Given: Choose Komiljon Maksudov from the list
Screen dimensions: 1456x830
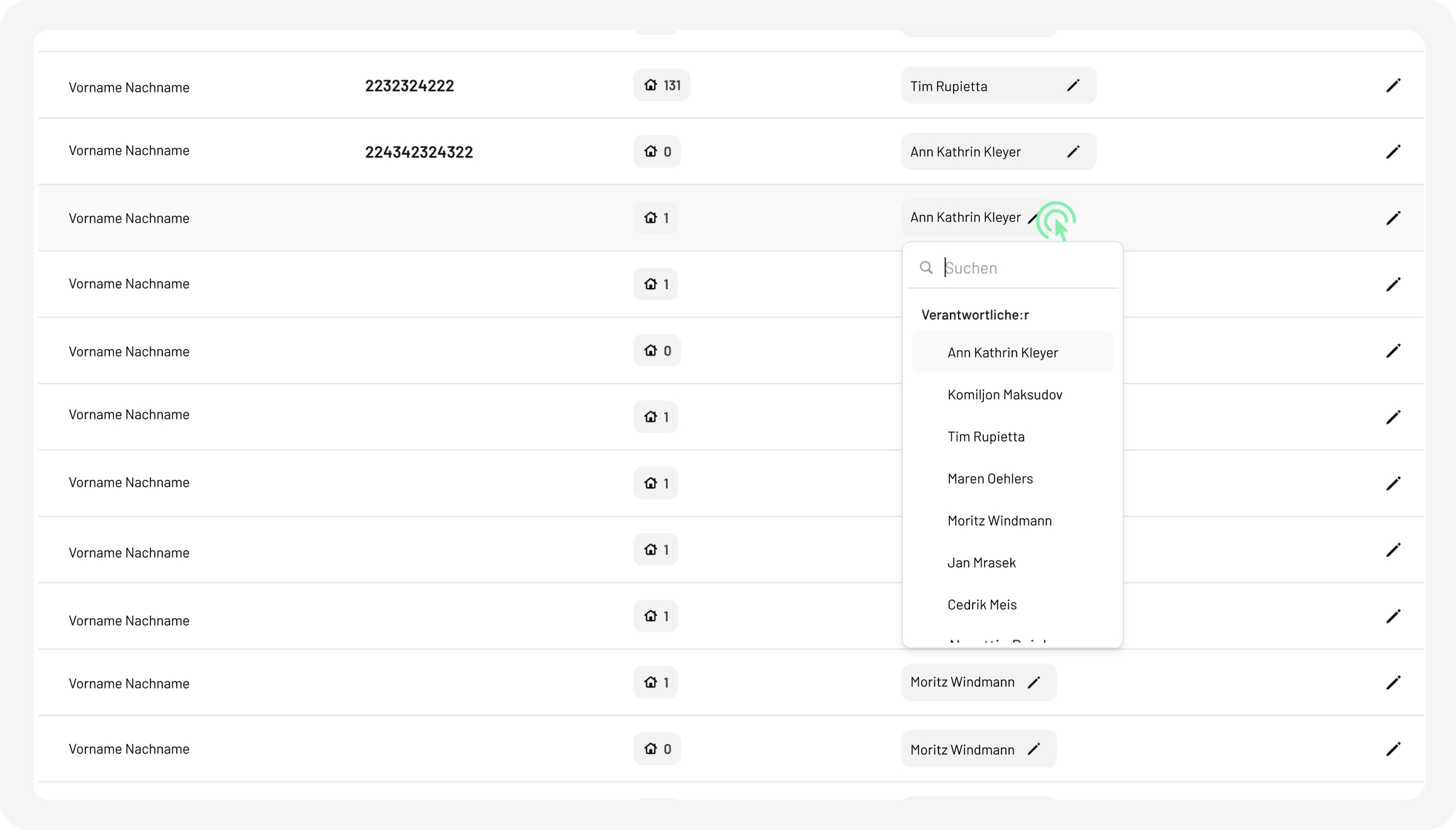Looking at the screenshot, I should pyautogui.click(x=1004, y=395).
